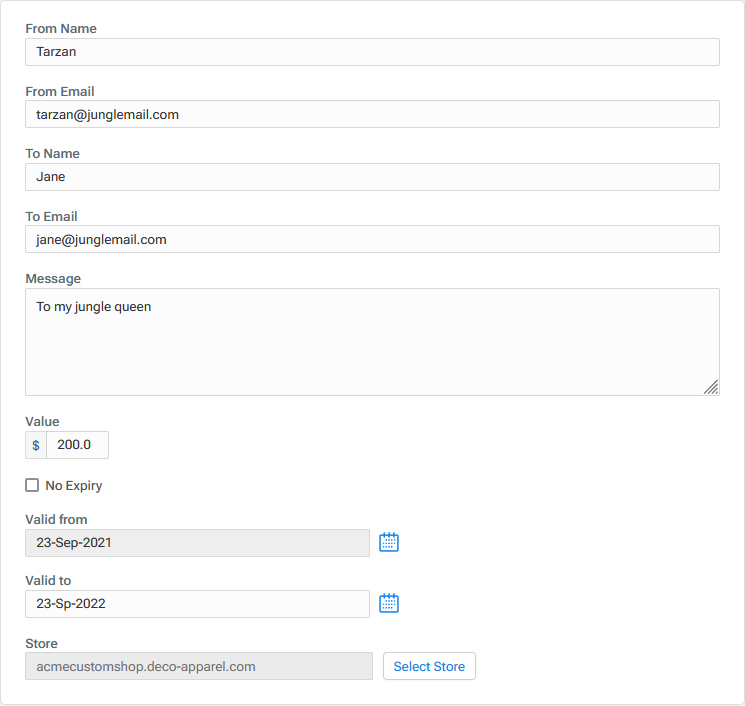Open the Valid from calendar picker
Image resolution: width=745 pixels, height=706 pixels.
click(389, 542)
